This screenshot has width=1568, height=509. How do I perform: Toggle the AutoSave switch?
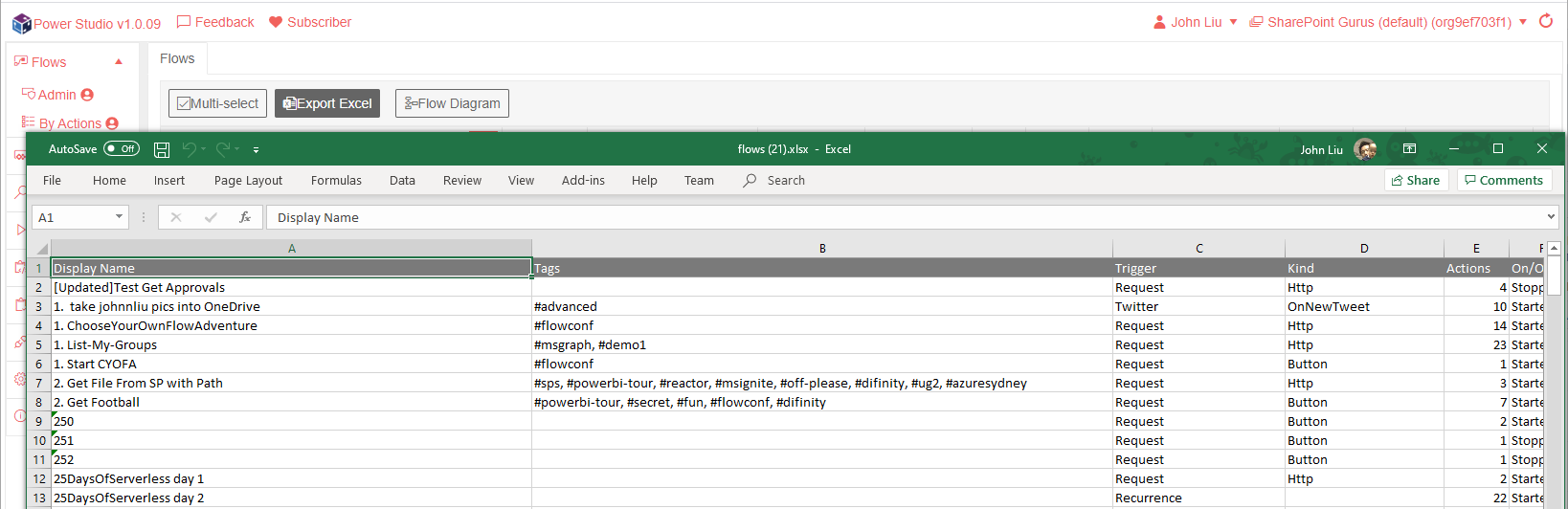[x=122, y=149]
